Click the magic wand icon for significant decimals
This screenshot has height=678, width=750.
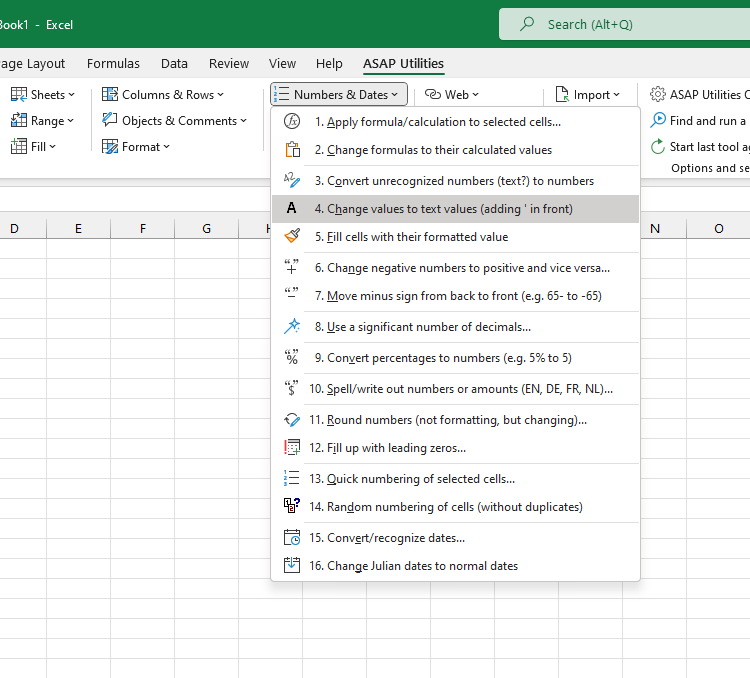tap(292, 326)
